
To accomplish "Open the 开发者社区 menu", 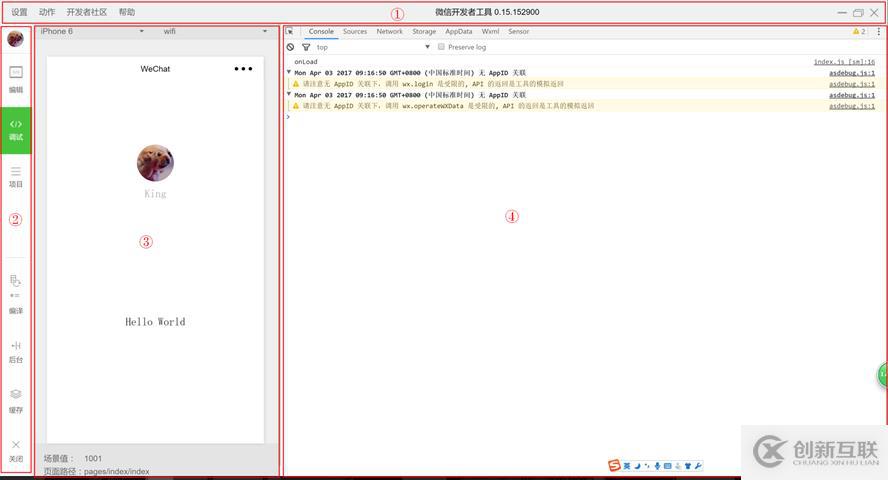I will [x=87, y=12].
